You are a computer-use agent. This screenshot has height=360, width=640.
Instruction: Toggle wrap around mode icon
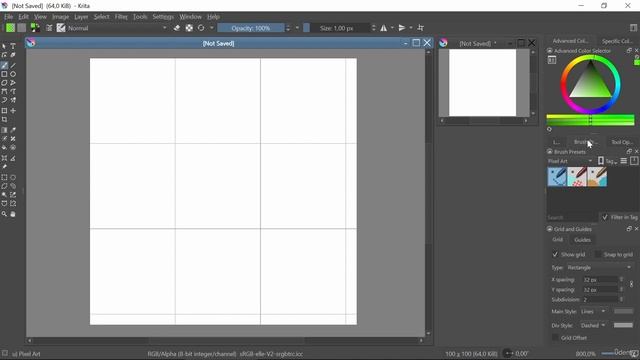(420, 28)
